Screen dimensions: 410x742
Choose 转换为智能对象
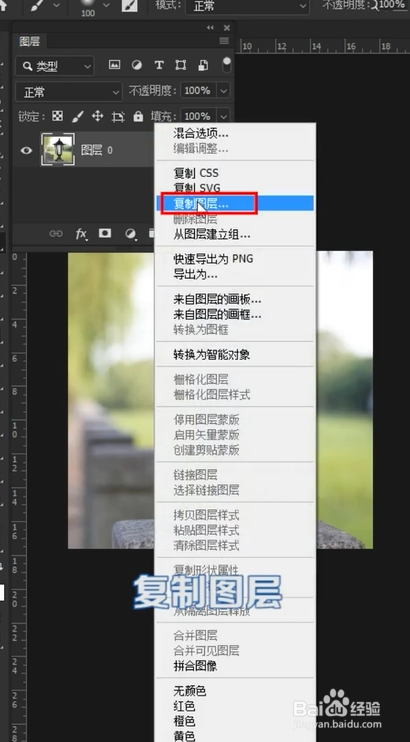tap(212, 354)
